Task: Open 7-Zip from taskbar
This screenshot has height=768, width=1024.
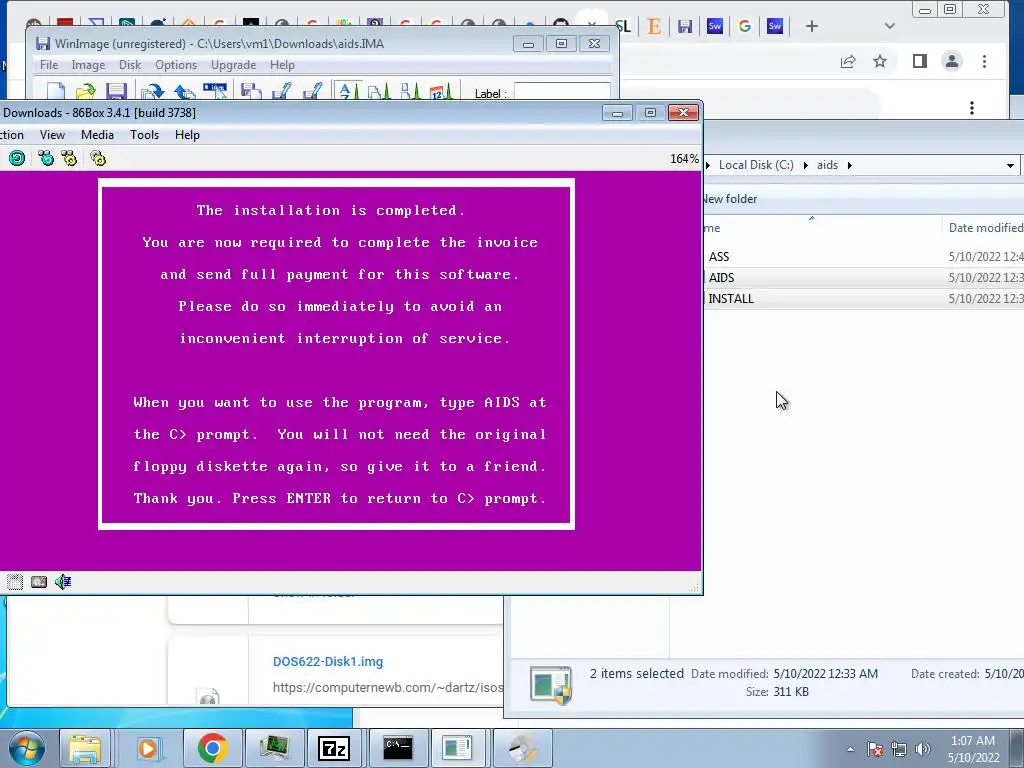Action: click(x=334, y=748)
